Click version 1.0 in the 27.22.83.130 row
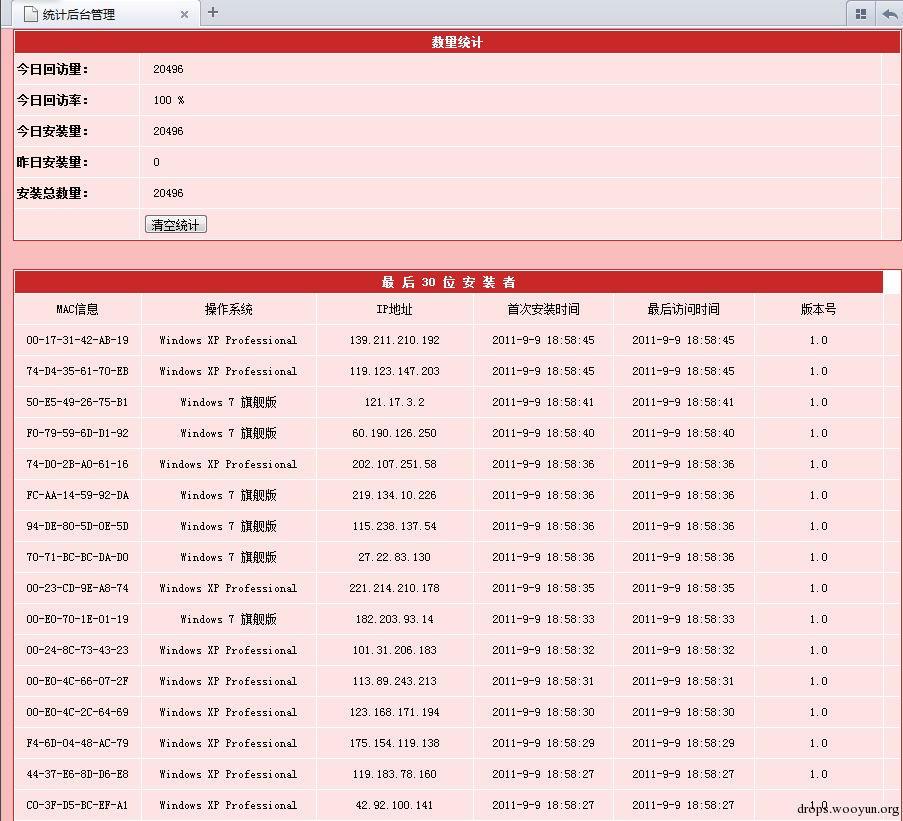This screenshot has width=903, height=821. pyautogui.click(x=818, y=557)
